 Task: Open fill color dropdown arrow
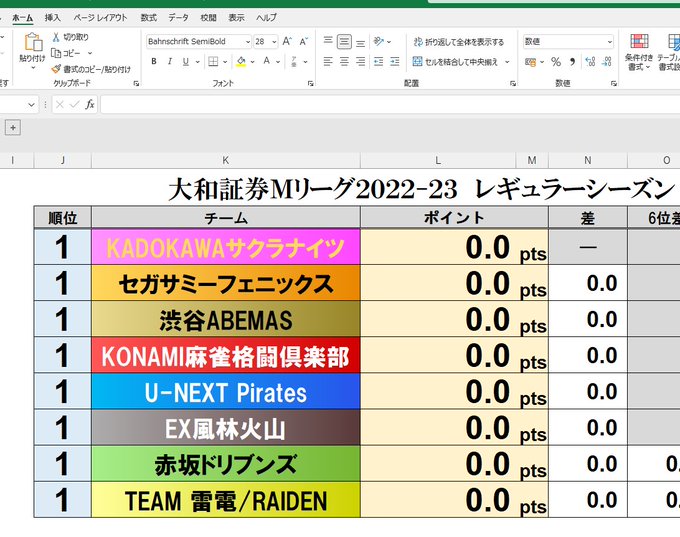[x=252, y=62]
